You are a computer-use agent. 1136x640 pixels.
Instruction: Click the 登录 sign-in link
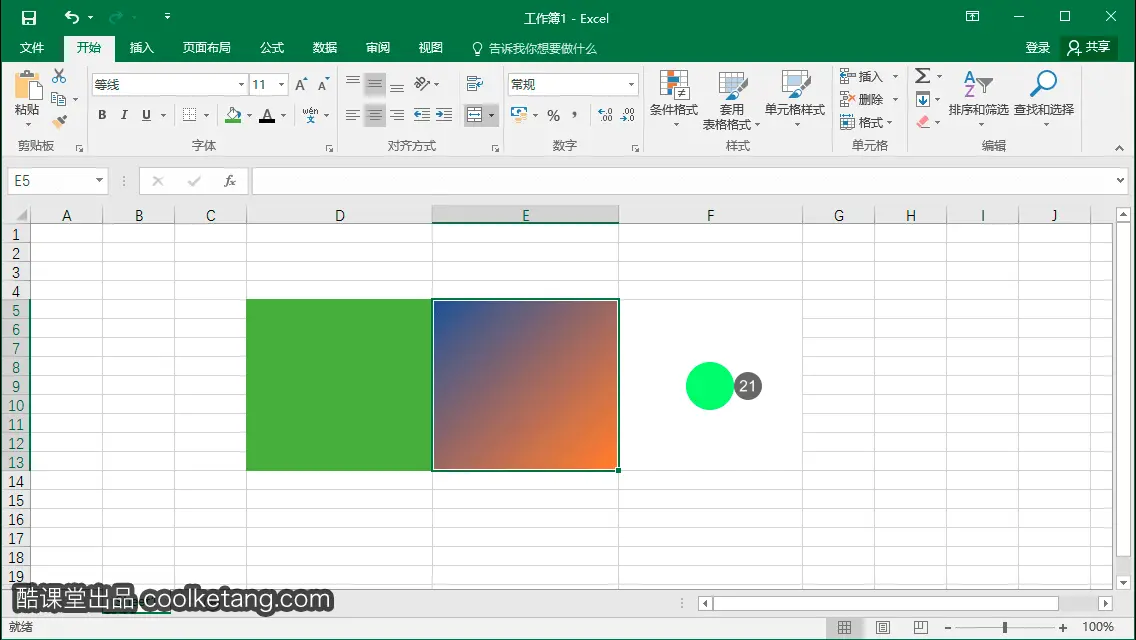1037,48
